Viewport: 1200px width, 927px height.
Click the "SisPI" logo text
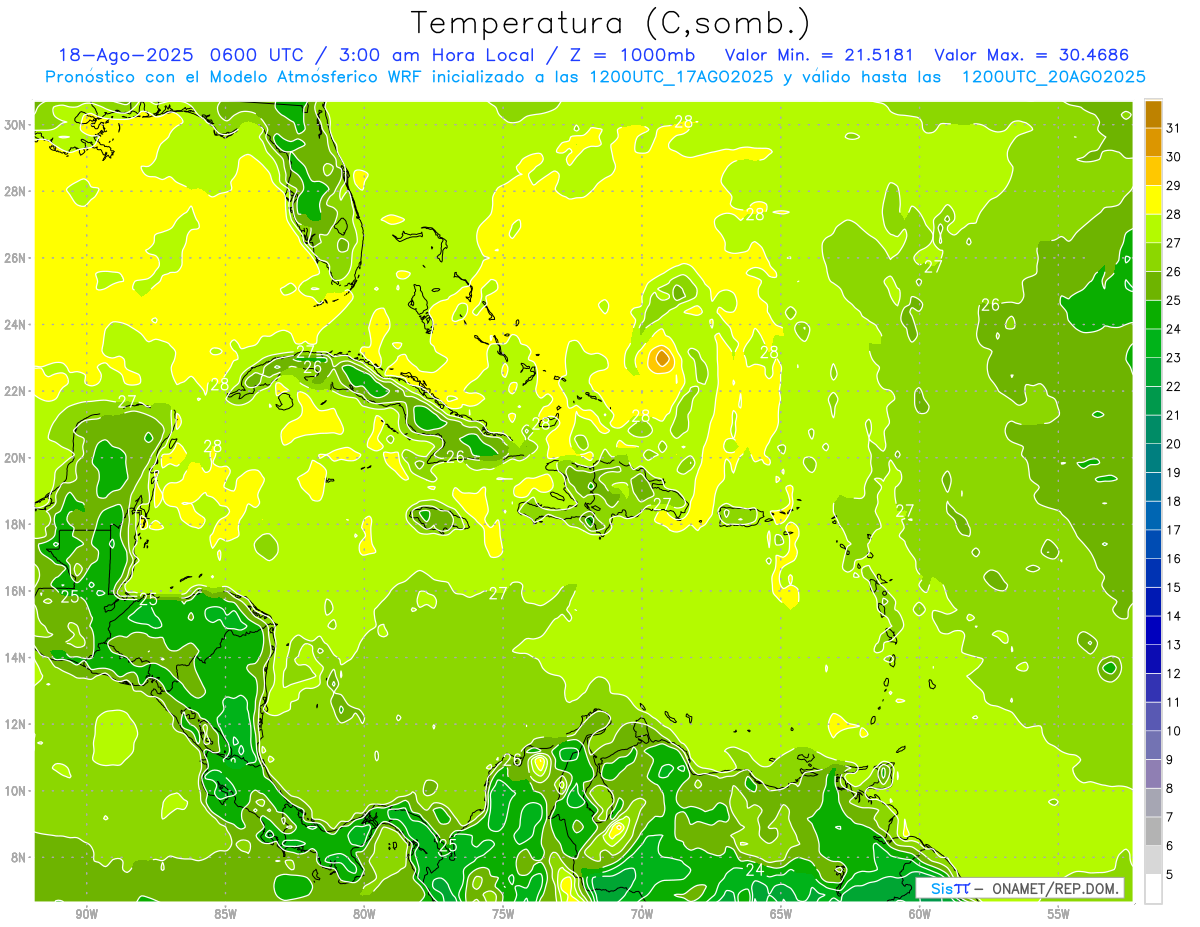pyautogui.click(x=950, y=888)
